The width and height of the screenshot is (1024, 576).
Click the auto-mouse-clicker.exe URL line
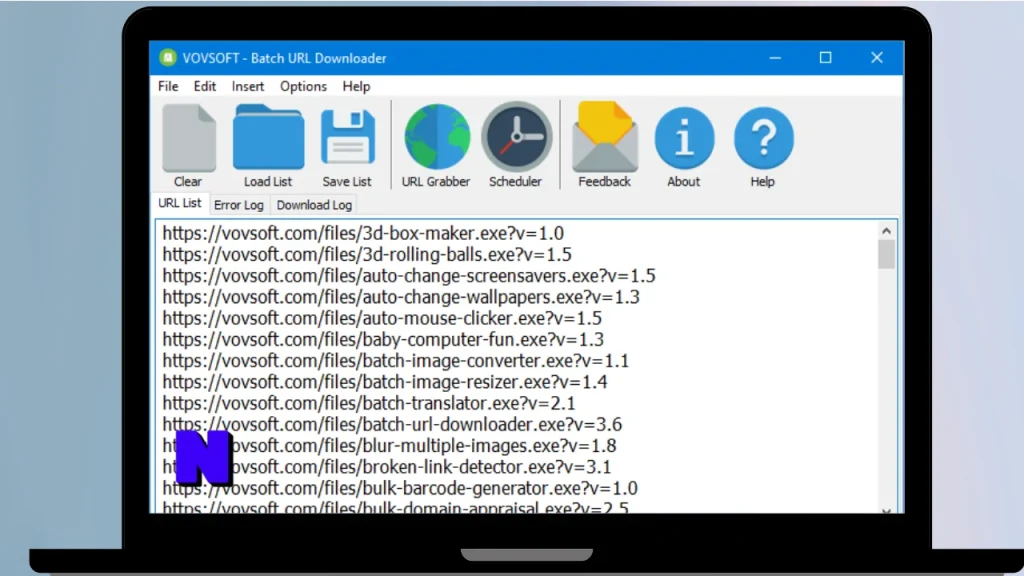click(382, 318)
